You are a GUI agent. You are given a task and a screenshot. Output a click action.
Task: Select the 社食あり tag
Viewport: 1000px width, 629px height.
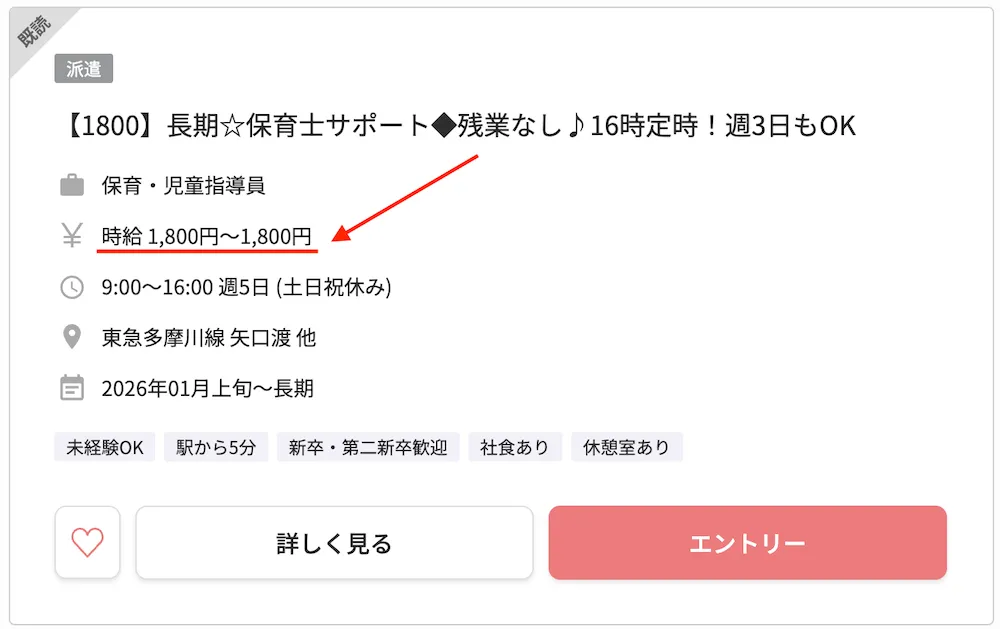pyautogui.click(x=515, y=447)
